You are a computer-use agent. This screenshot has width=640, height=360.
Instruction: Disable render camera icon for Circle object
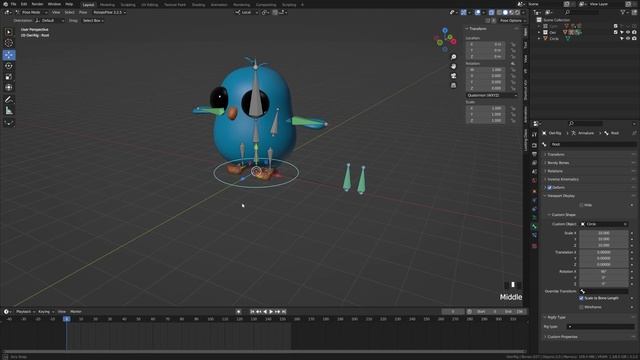pyautogui.click(x=634, y=38)
